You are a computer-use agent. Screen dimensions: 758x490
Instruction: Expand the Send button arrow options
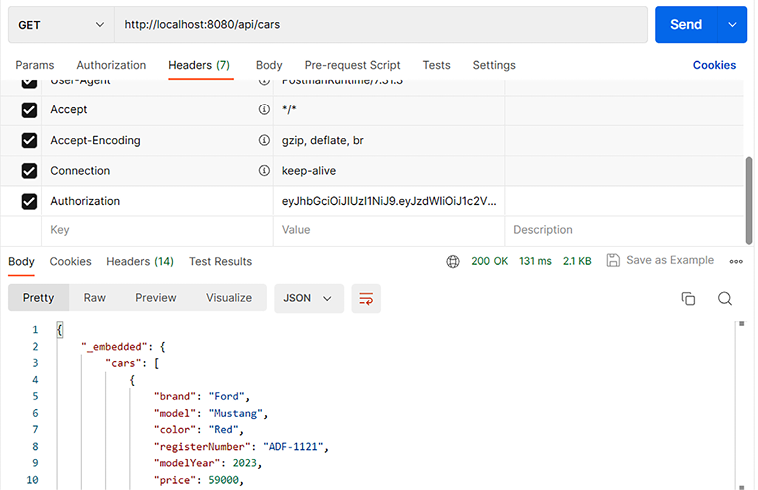click(x=733, y=25)
